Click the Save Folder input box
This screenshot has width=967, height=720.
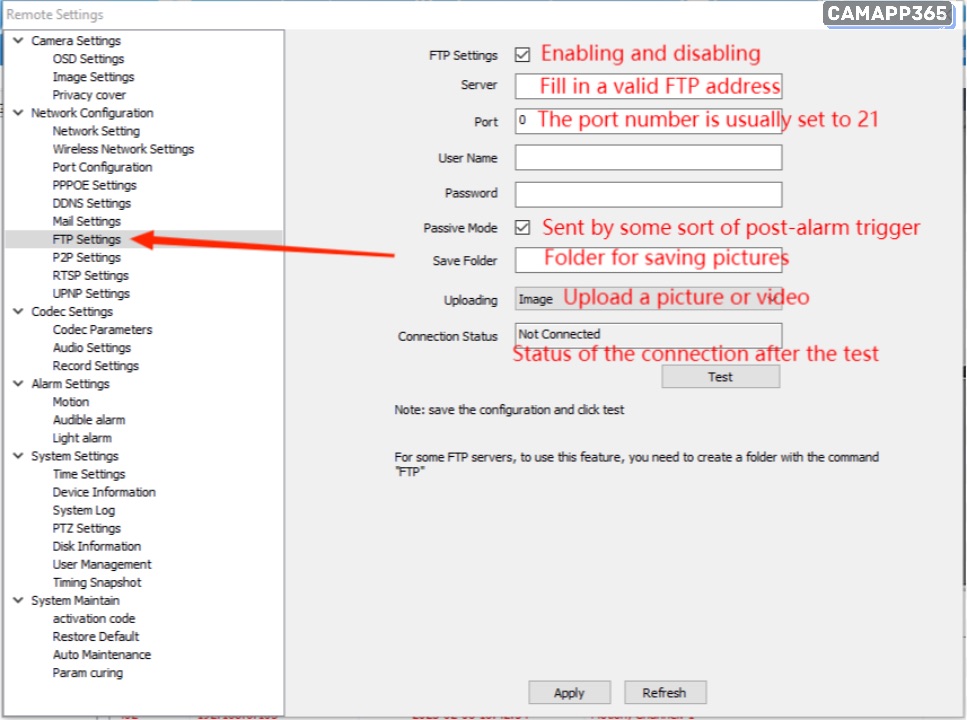point(648,260)
